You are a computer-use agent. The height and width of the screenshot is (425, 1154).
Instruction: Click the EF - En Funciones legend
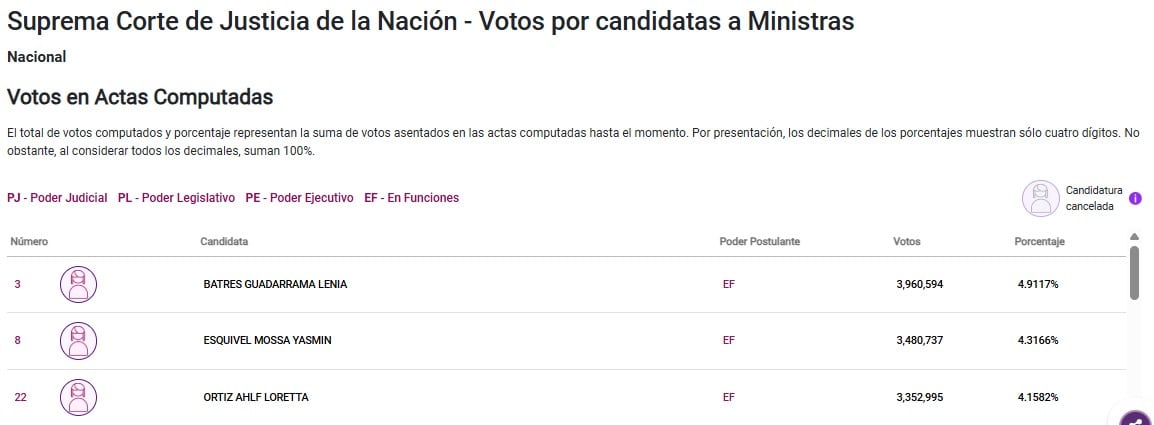tap(411, 198)
